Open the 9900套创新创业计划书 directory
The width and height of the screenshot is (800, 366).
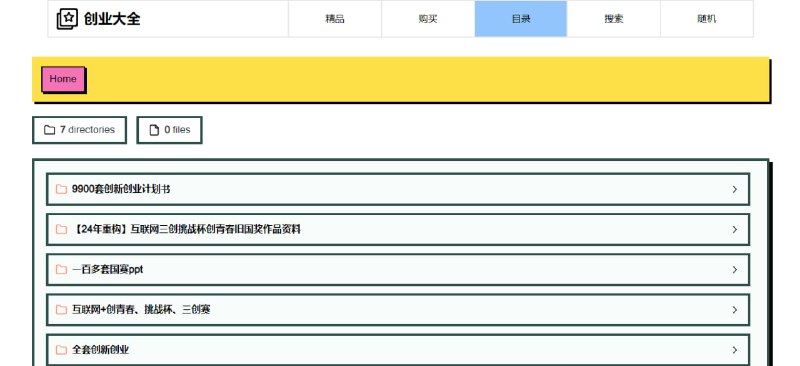click(x=398, y=189)
